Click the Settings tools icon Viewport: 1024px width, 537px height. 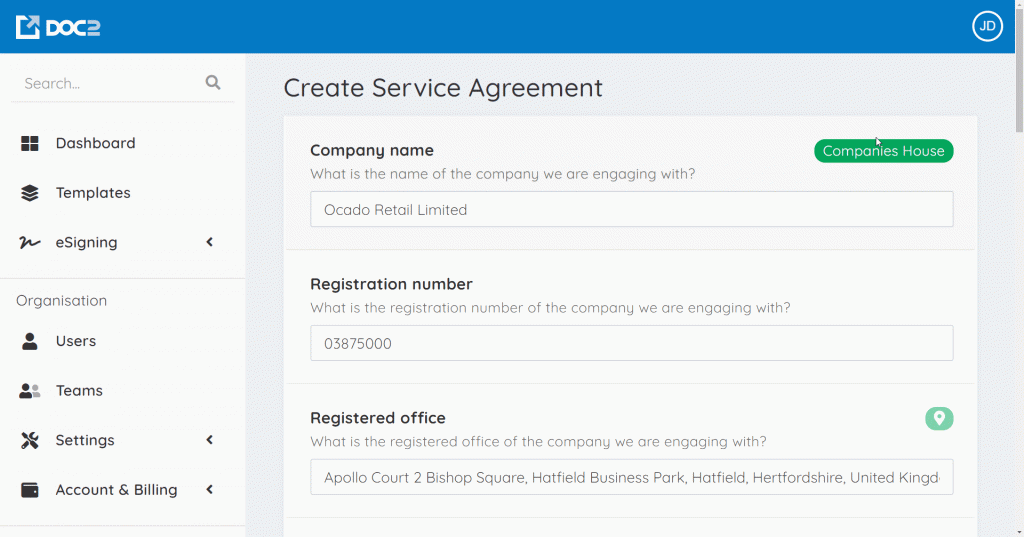point(30,440)
